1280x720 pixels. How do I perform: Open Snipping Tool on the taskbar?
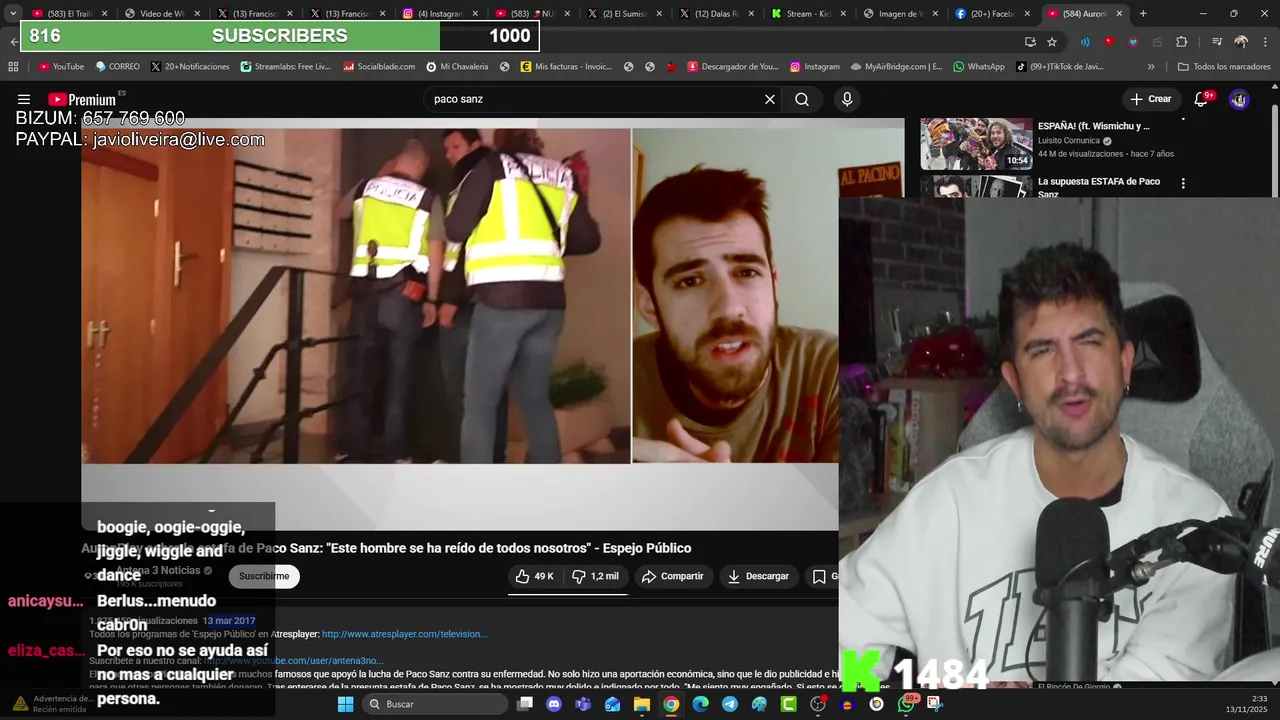[935, 704]
